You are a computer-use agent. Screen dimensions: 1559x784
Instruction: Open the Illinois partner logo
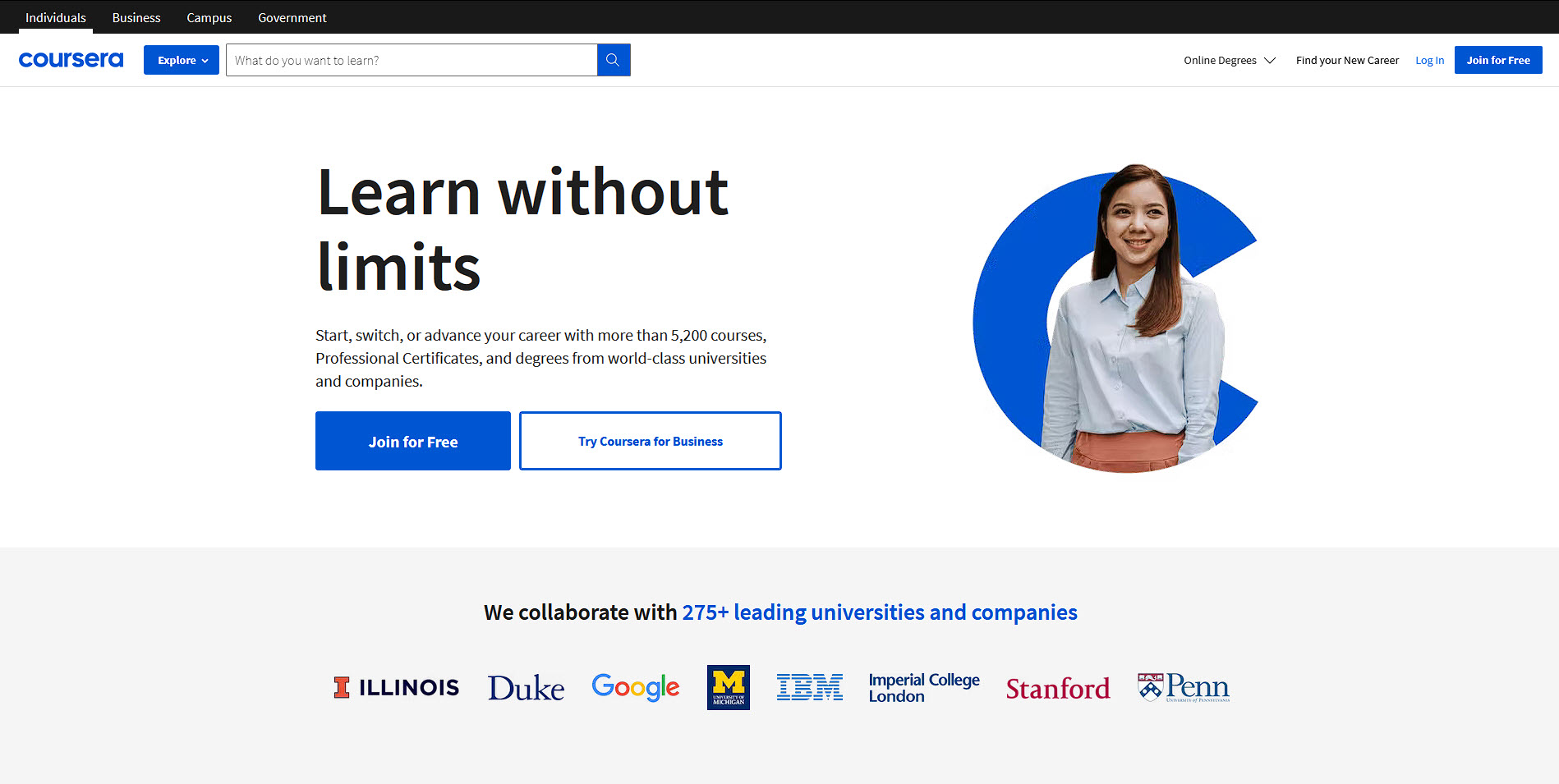click(397, 687)
